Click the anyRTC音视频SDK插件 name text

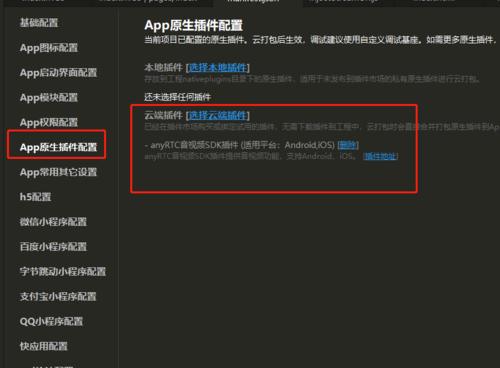(x=194, y=145)
